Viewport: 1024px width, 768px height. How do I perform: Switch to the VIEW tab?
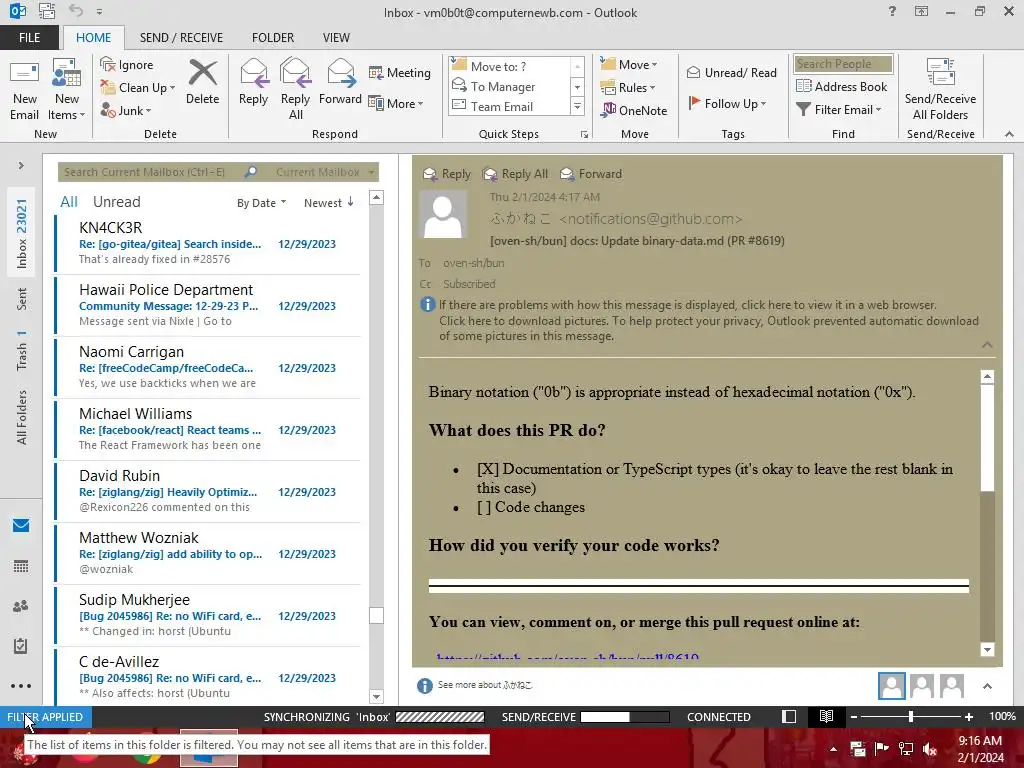[x=336, y=38]
